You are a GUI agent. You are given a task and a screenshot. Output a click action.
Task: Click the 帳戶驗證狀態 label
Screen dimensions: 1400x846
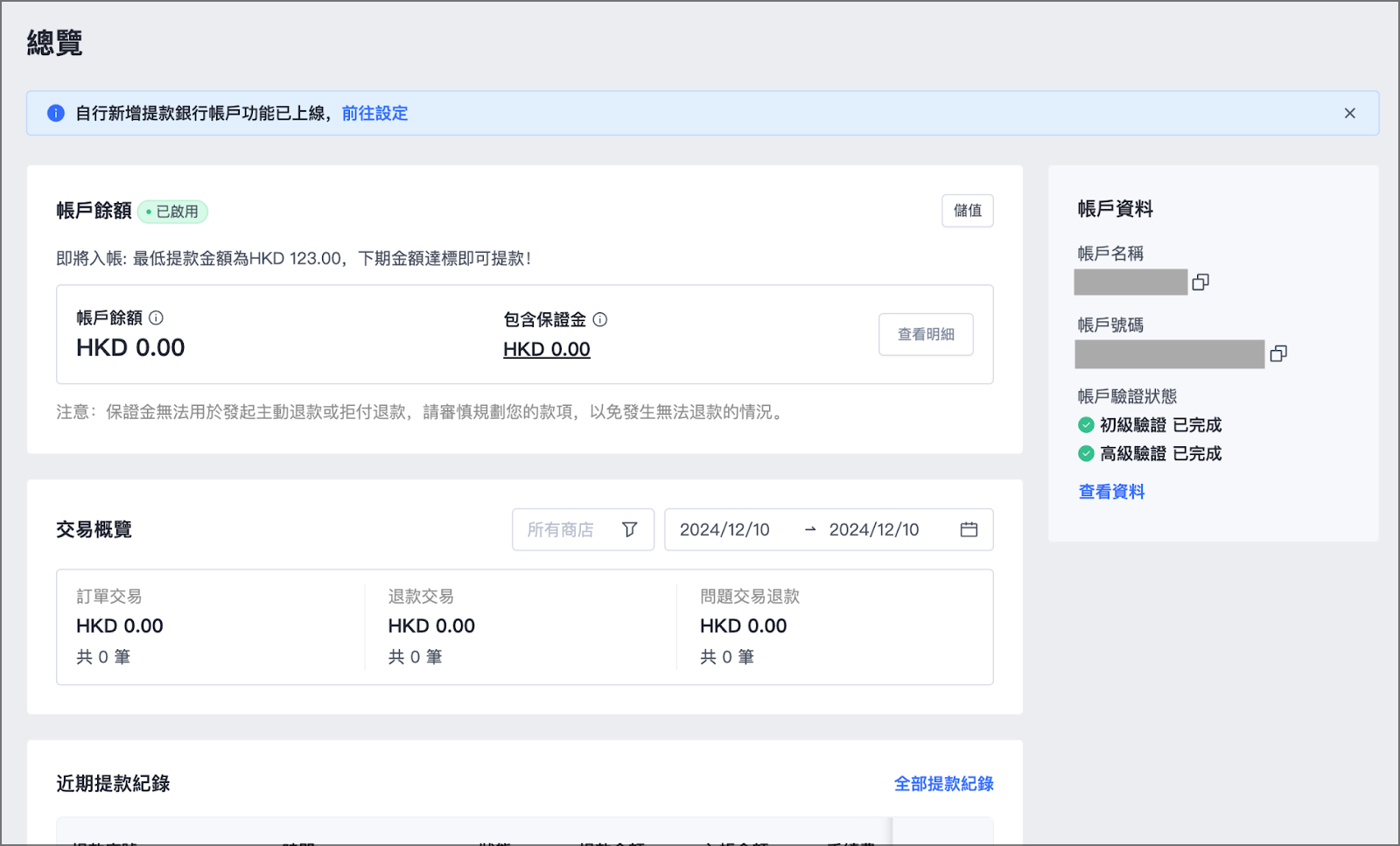click(1127, 396)
